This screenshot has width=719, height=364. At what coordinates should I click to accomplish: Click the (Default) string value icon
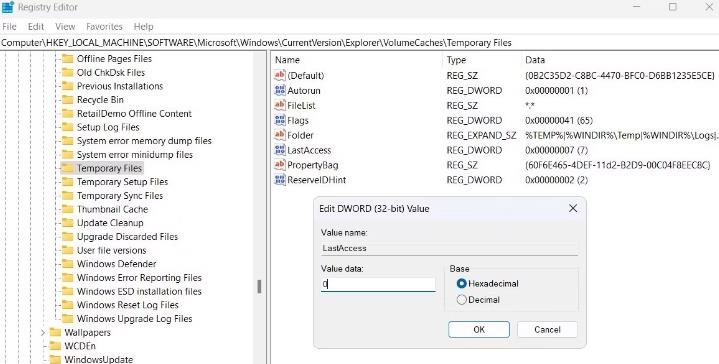(280, 76)
